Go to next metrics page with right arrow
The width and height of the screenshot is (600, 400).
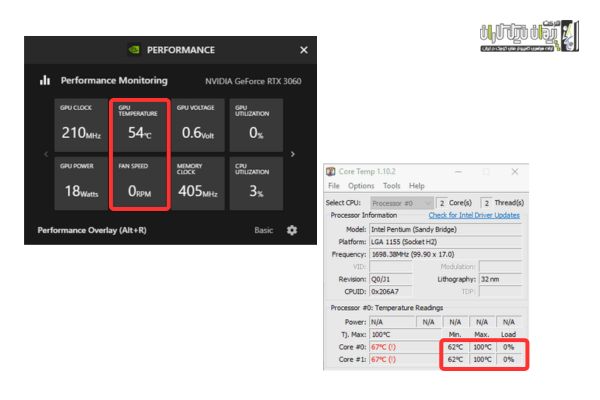click(x=292, y=154)
